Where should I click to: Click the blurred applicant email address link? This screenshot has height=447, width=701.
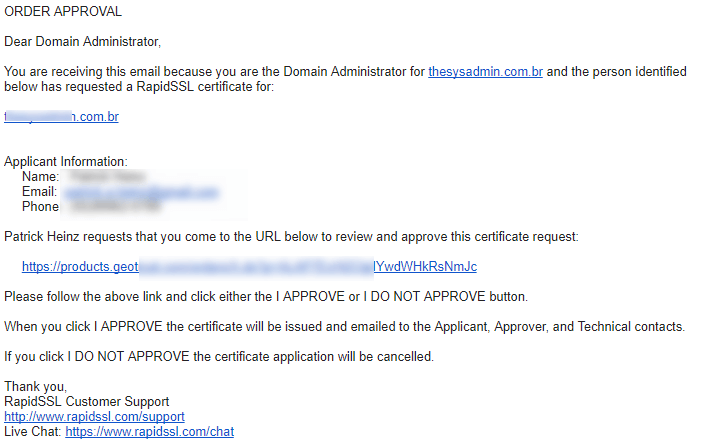140,192
